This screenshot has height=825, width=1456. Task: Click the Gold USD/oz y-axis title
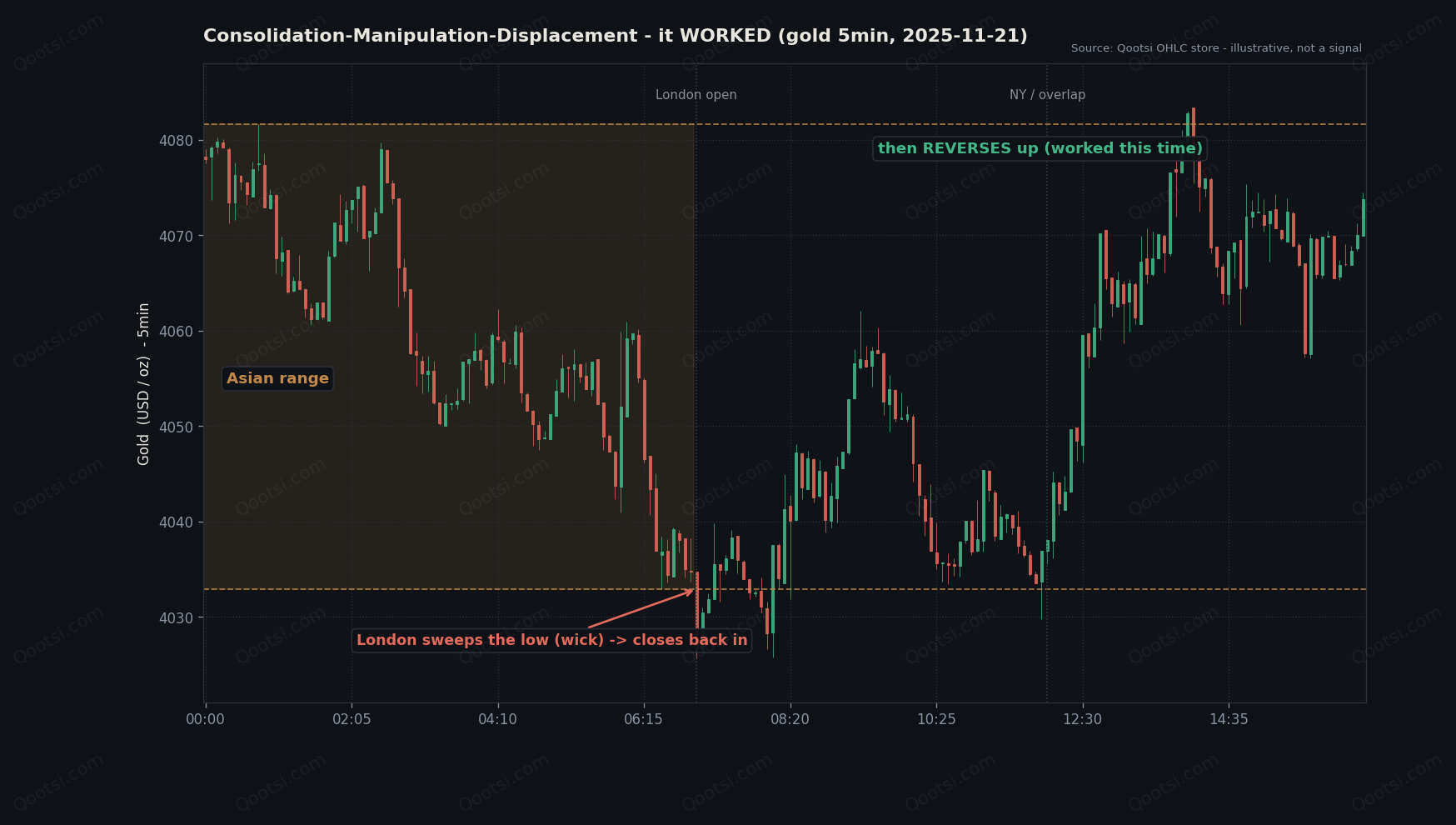144,383
